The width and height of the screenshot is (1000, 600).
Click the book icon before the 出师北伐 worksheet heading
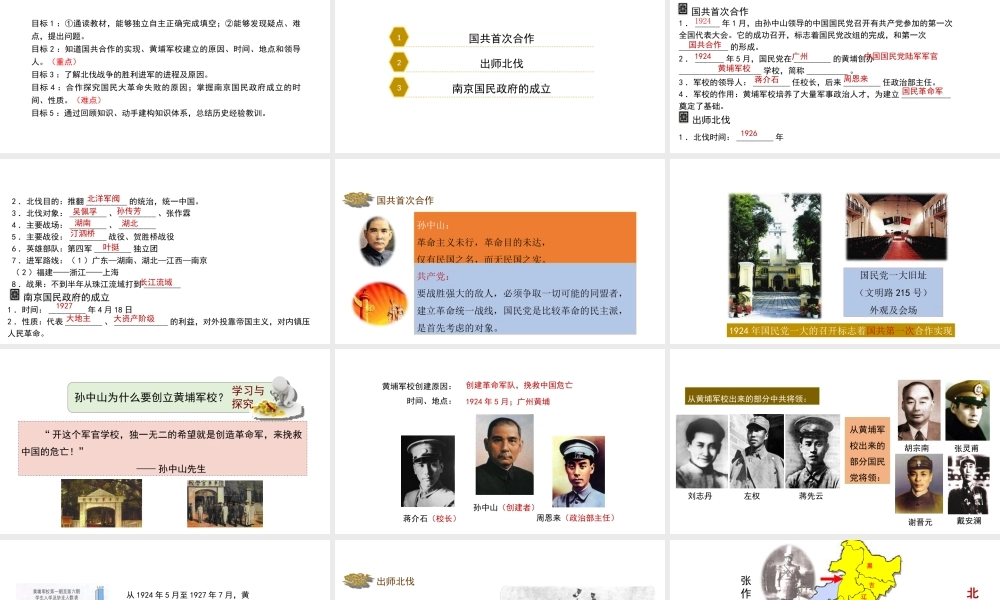pyautogui.click(x=684, y=118)
